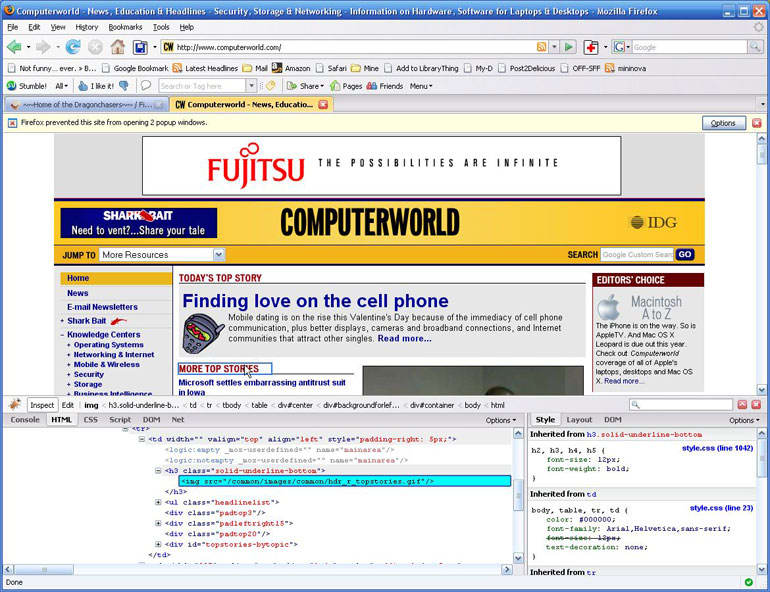770x592 pixels.
Task: Click the Shark Bait banner image
Action: pos(138,222)
